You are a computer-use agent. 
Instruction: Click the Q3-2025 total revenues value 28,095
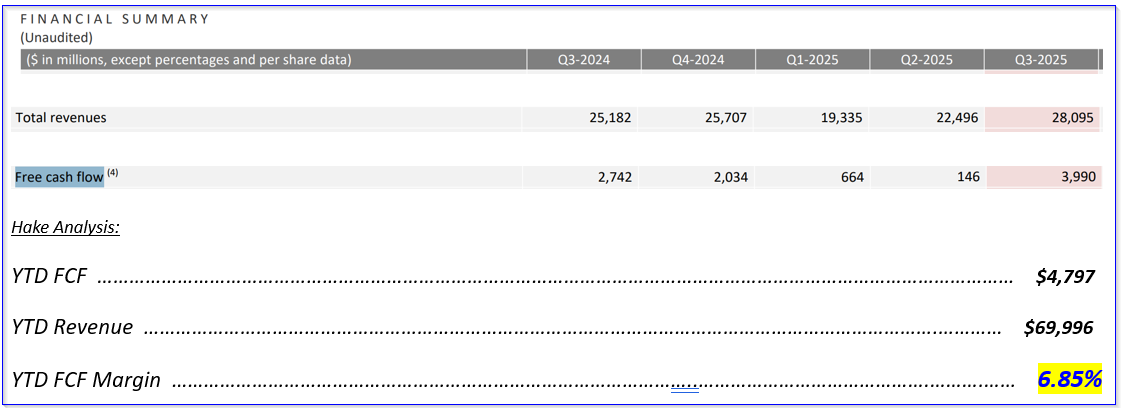pos(1069,118)
